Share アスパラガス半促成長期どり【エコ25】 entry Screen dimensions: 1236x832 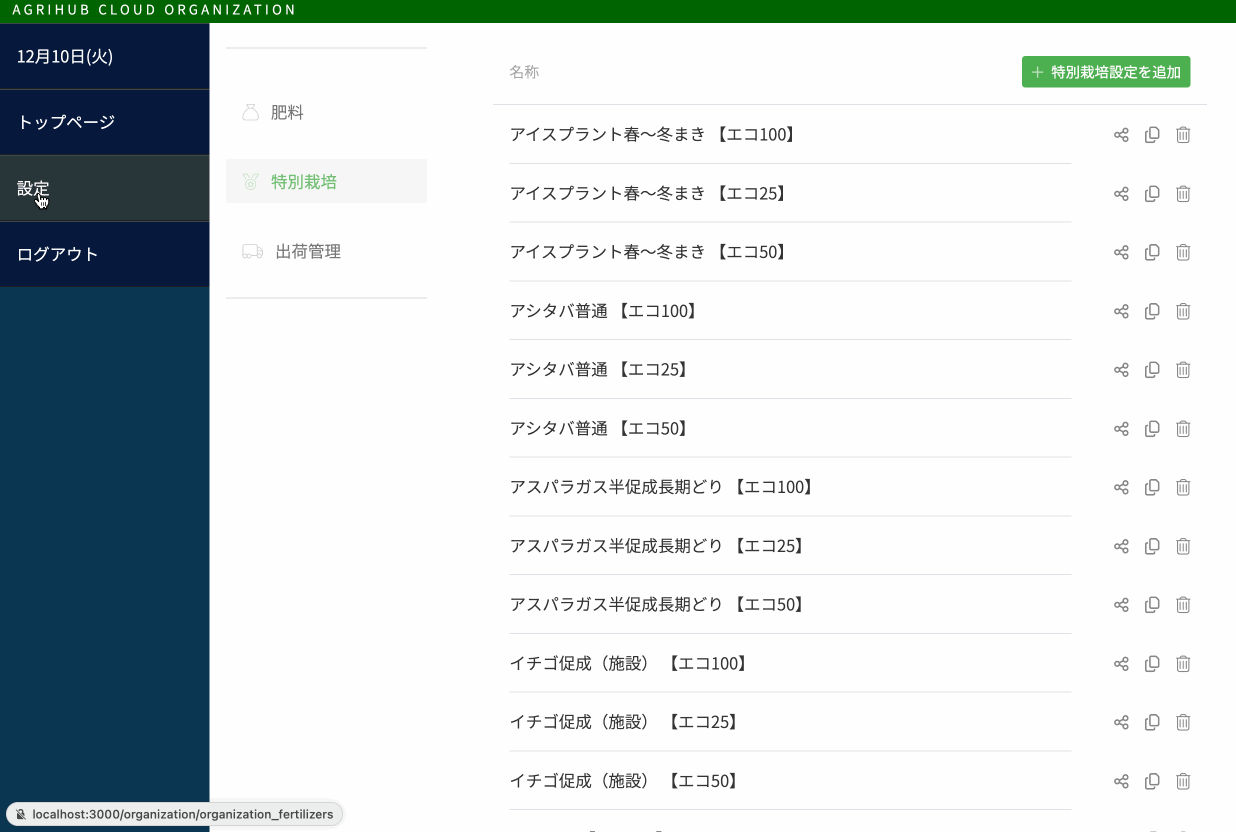pos(1121,547)
